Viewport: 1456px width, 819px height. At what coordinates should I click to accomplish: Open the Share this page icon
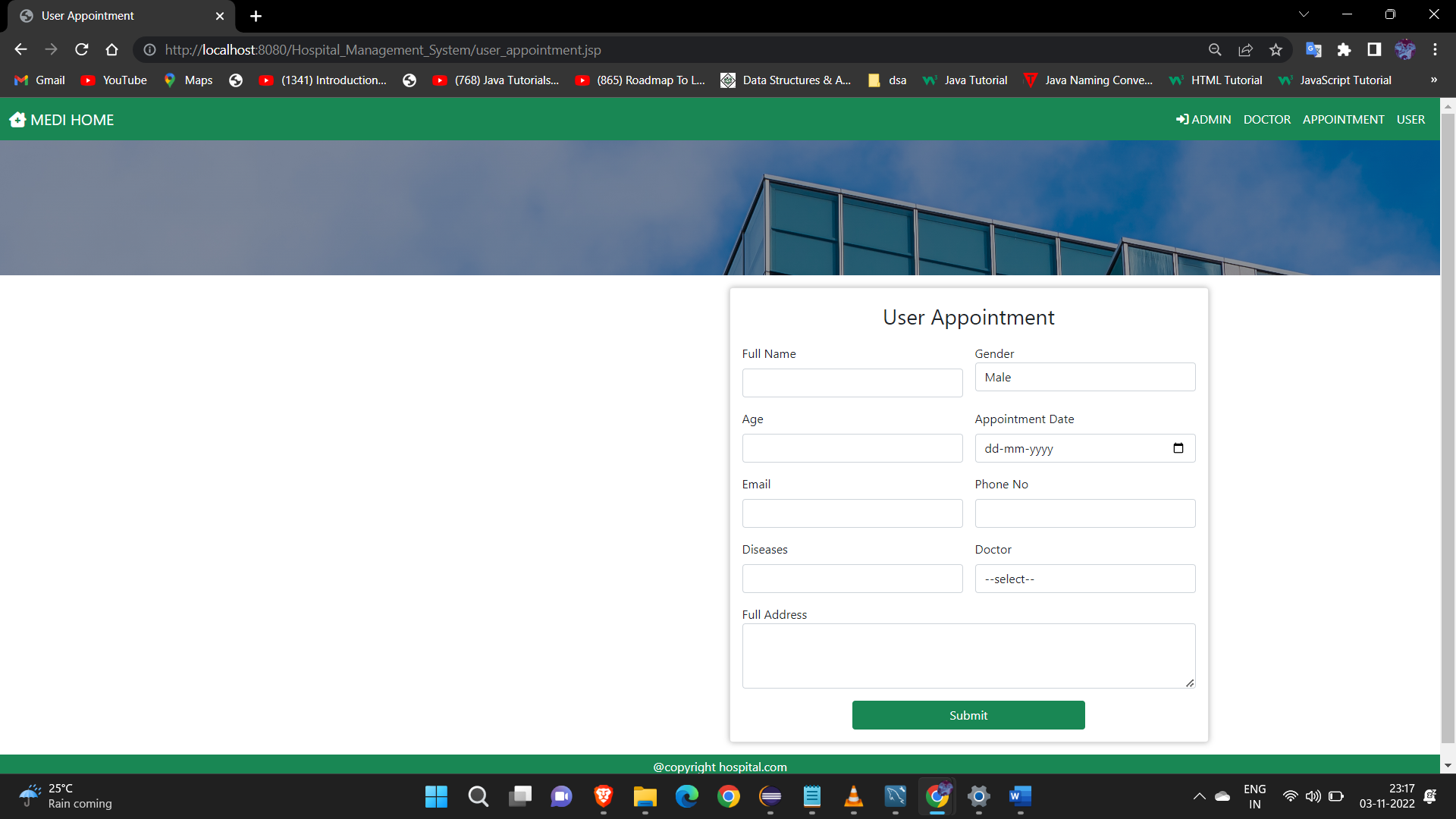coord(1246,49)
